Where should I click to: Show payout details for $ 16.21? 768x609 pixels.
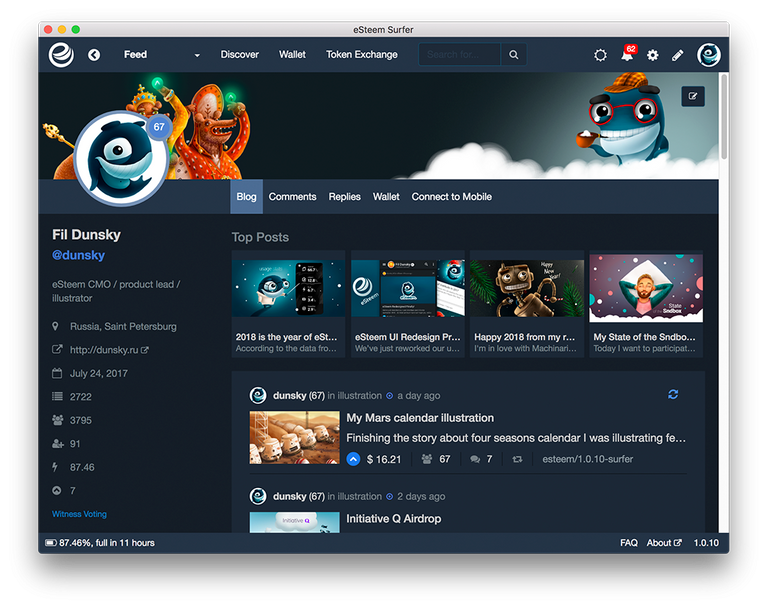pos(384,459)
